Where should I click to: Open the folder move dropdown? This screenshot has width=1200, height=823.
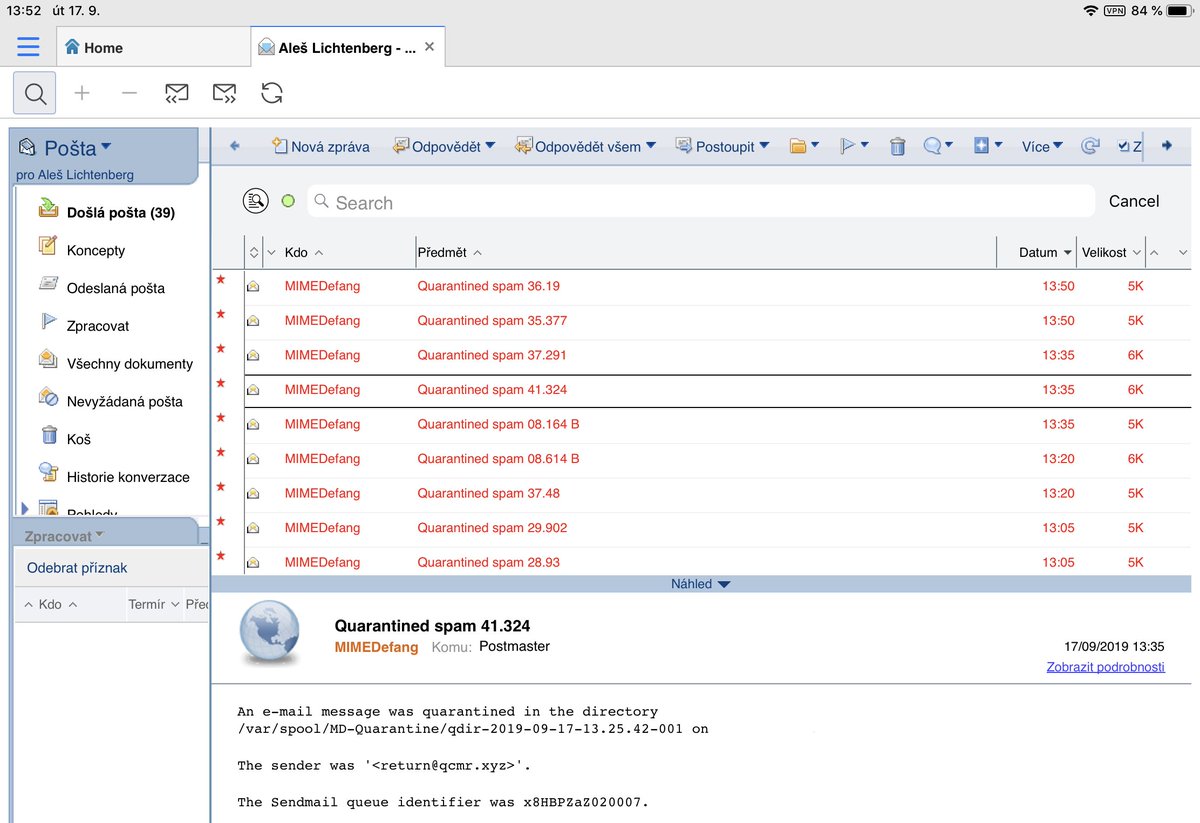pos(804,146)
